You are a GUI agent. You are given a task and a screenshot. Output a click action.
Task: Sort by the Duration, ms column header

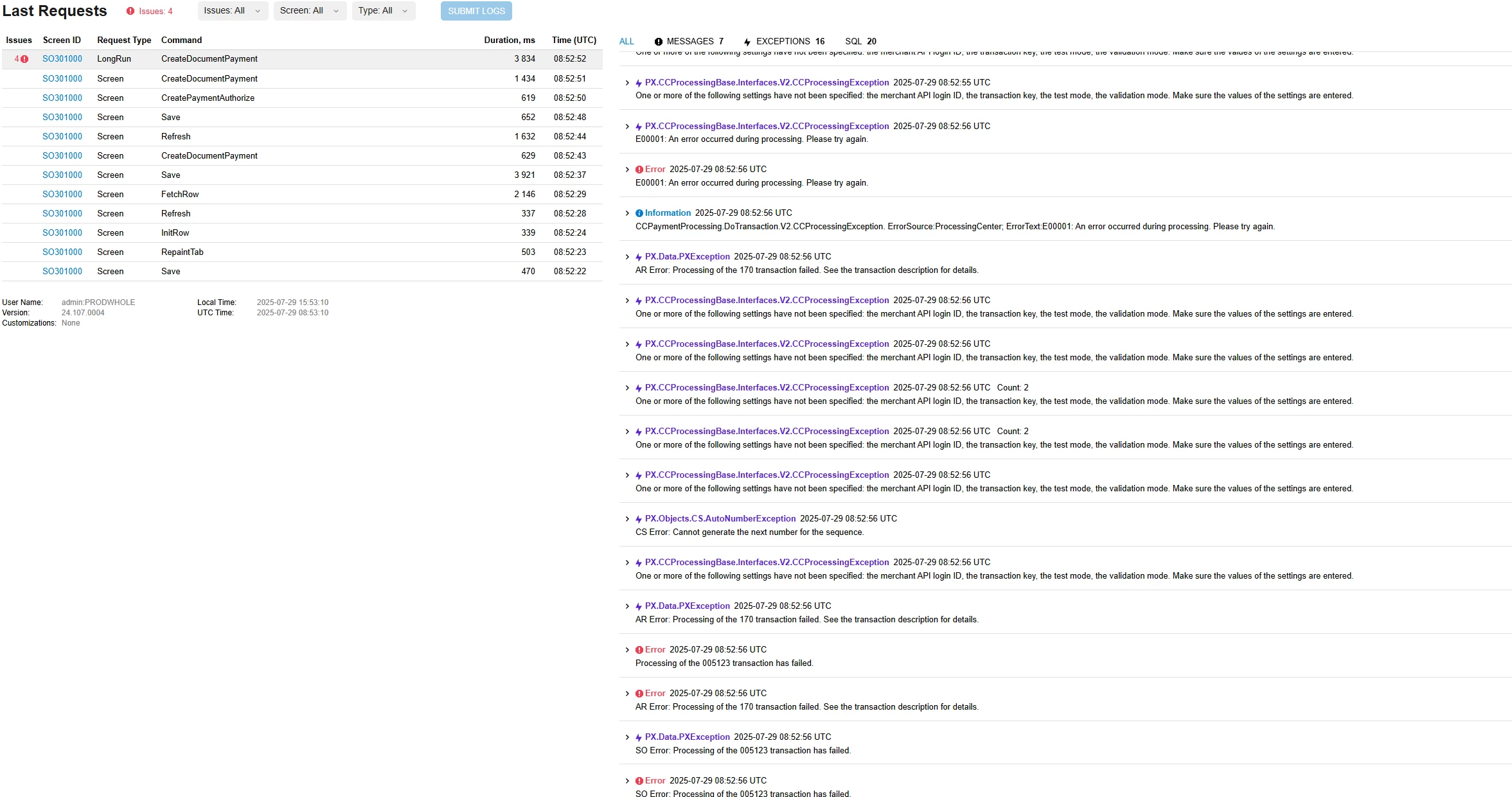[x=509, y=40]
